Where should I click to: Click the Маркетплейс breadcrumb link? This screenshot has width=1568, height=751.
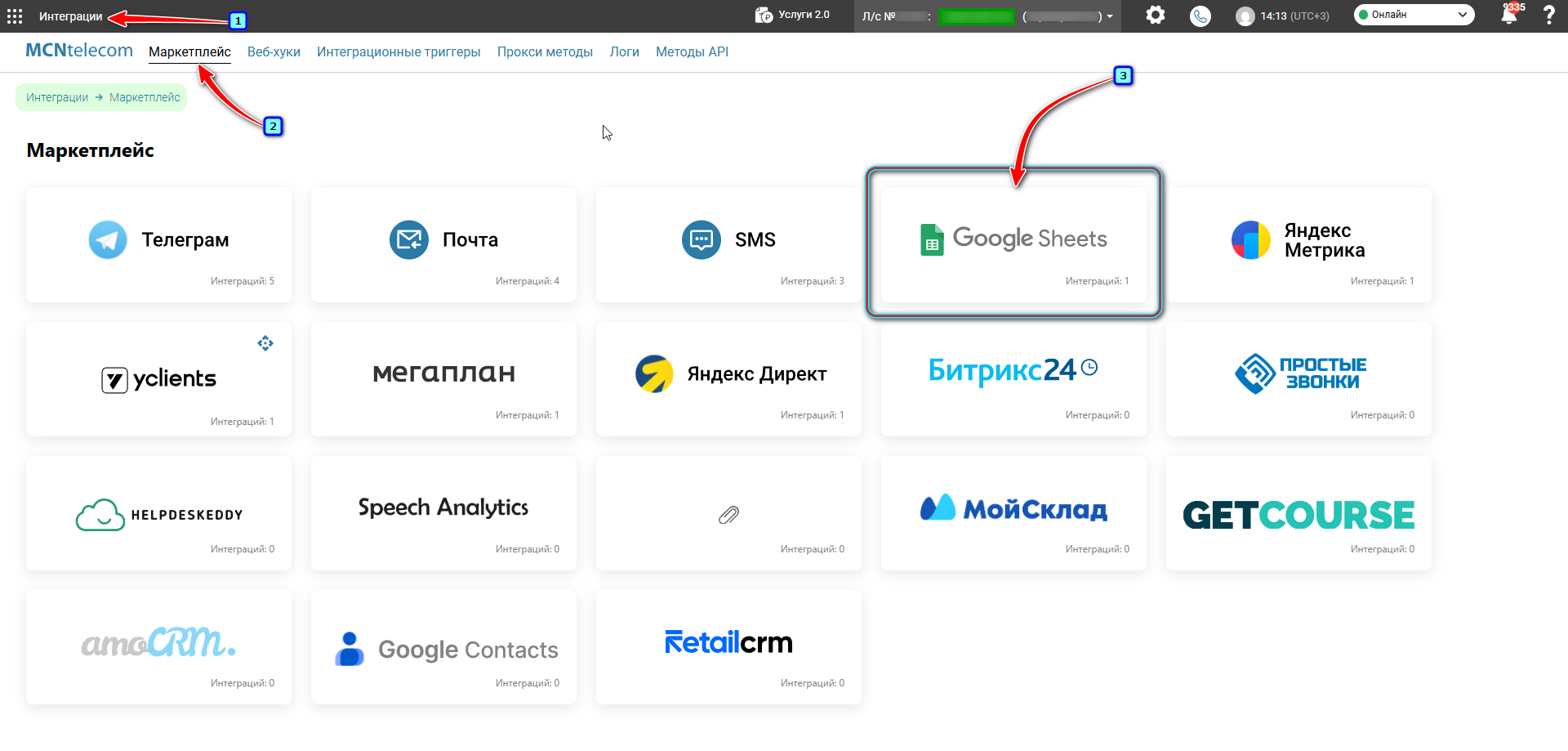[x=145, y=97]
